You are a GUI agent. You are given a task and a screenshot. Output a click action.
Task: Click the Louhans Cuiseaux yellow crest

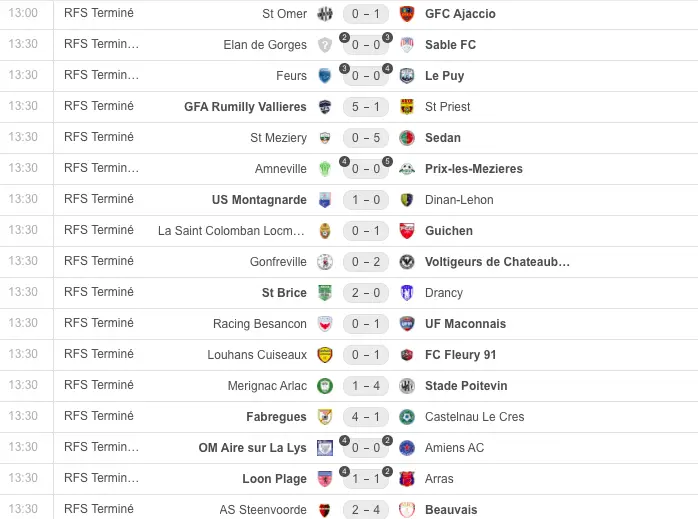325,355
